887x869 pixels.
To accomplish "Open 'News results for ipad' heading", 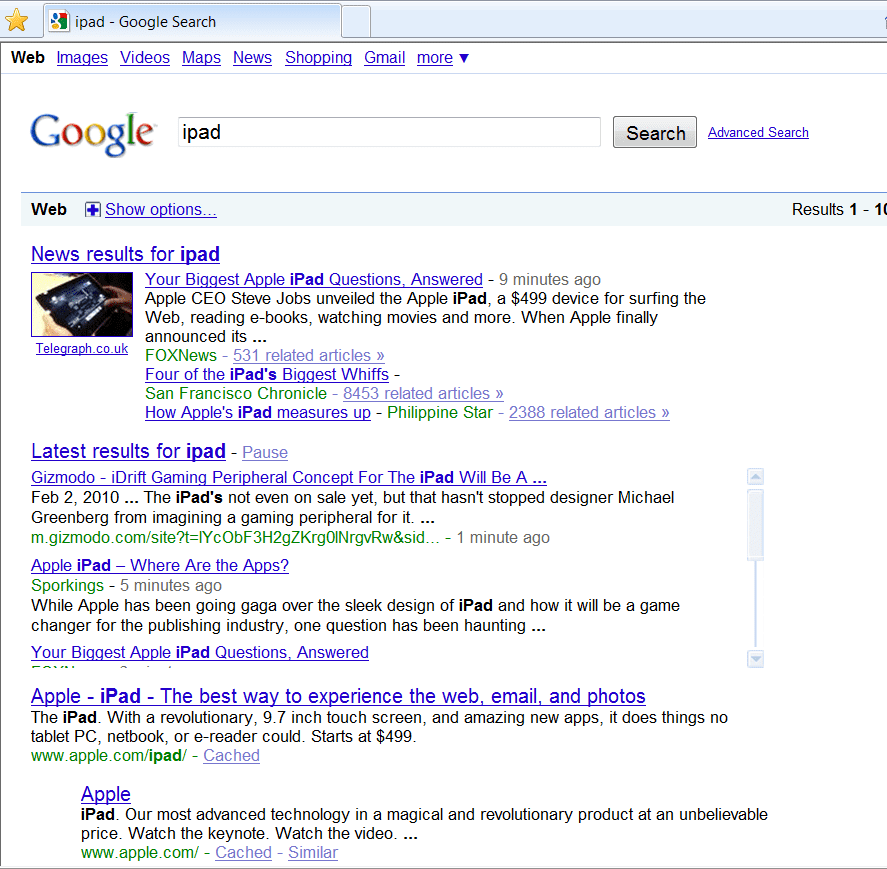I will pyautogui.click(x=126, y=254).
